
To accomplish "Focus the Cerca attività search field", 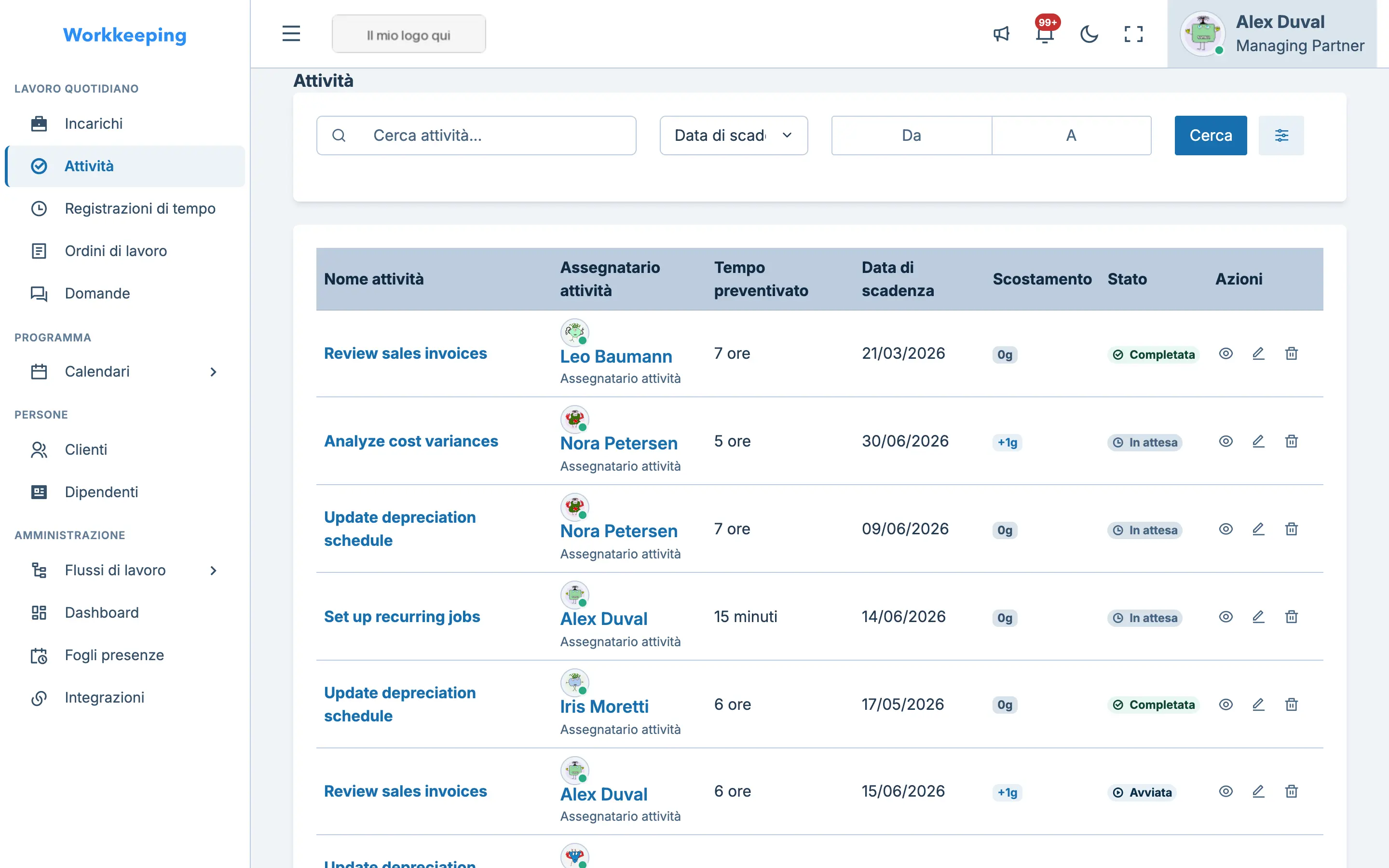I will tap(476, 136).
